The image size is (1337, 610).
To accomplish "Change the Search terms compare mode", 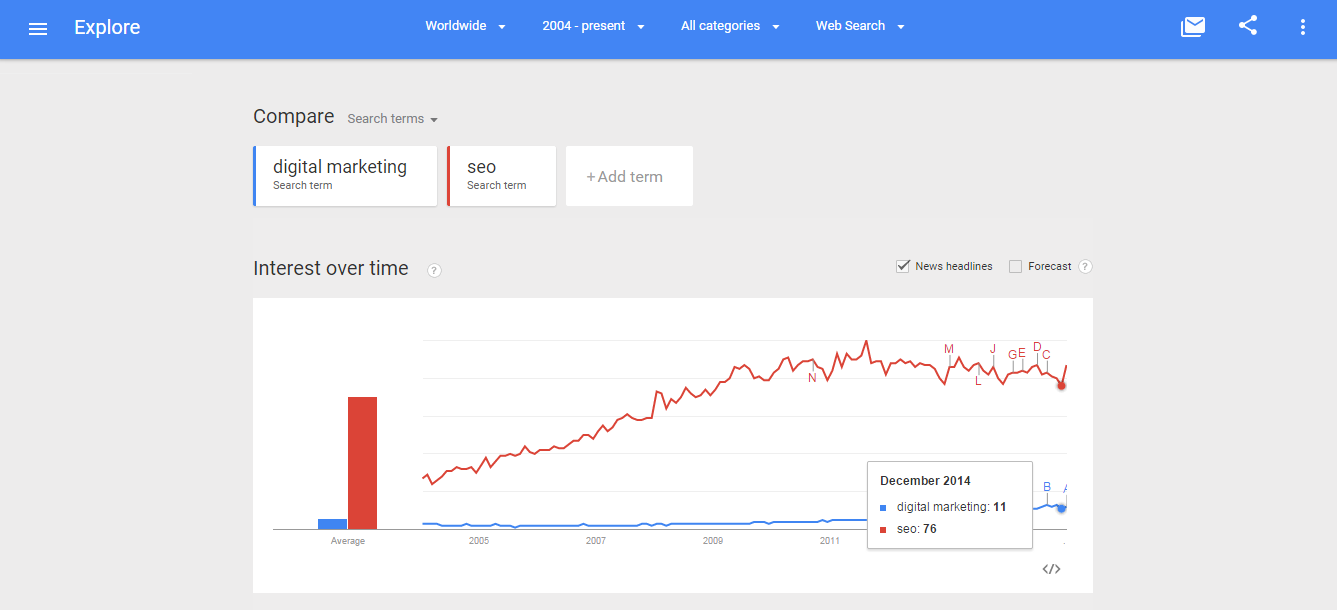I will tap(392, 119).
